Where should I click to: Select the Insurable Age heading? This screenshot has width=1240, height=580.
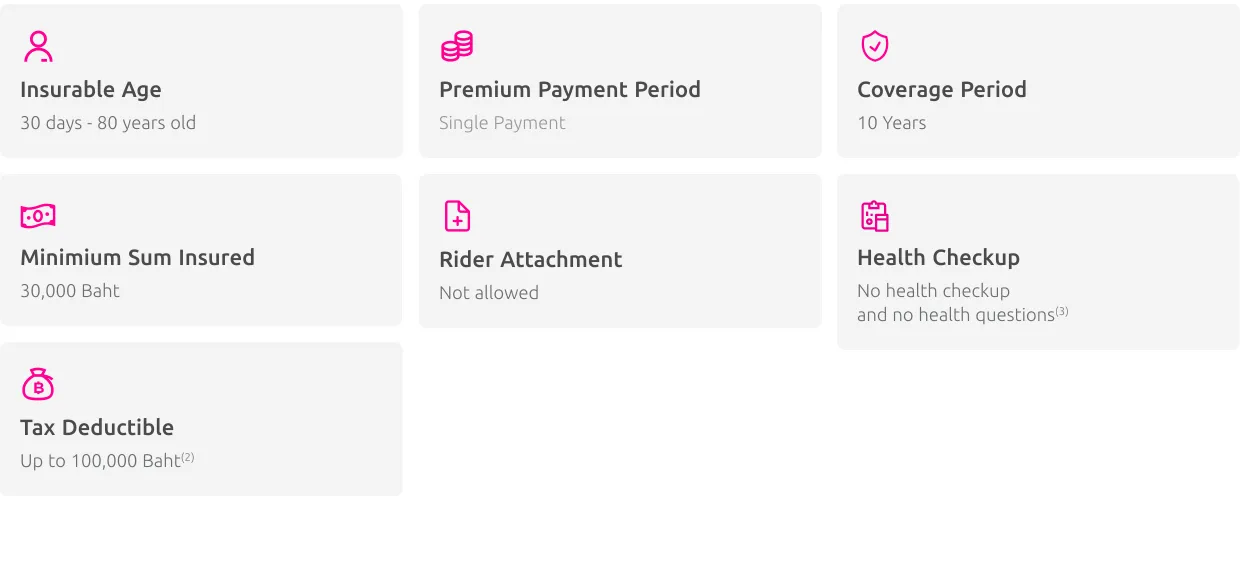(x=91, y=90)
